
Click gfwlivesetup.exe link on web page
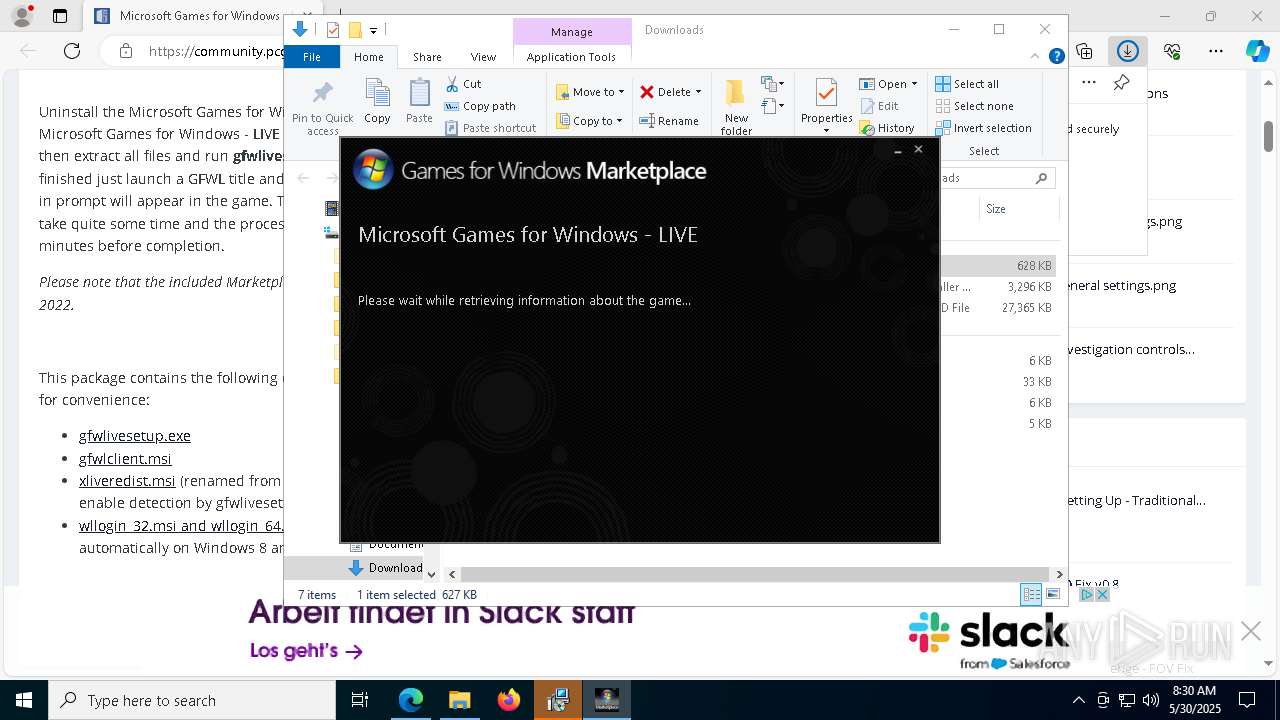[x=135, y=436]
